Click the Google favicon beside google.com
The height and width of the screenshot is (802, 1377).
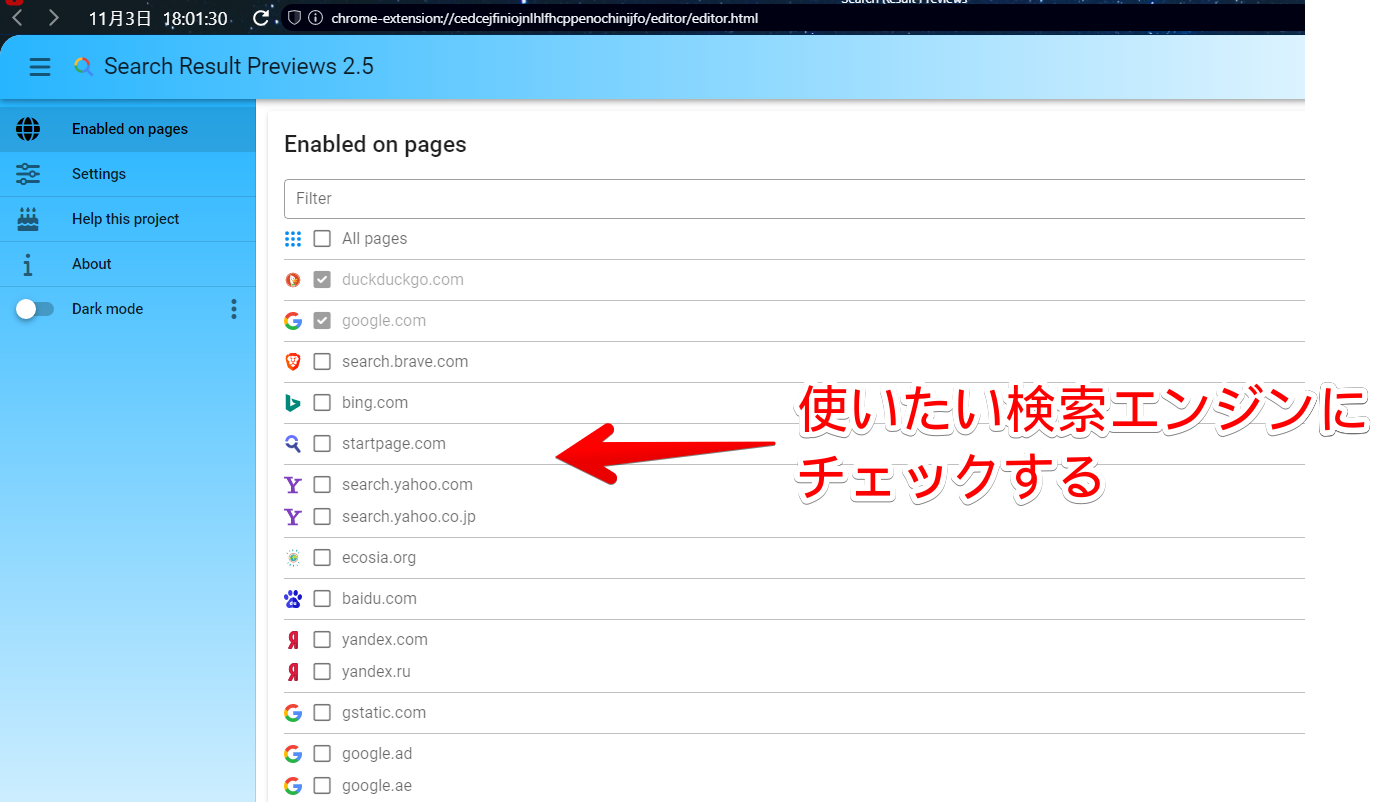(293, 321)
